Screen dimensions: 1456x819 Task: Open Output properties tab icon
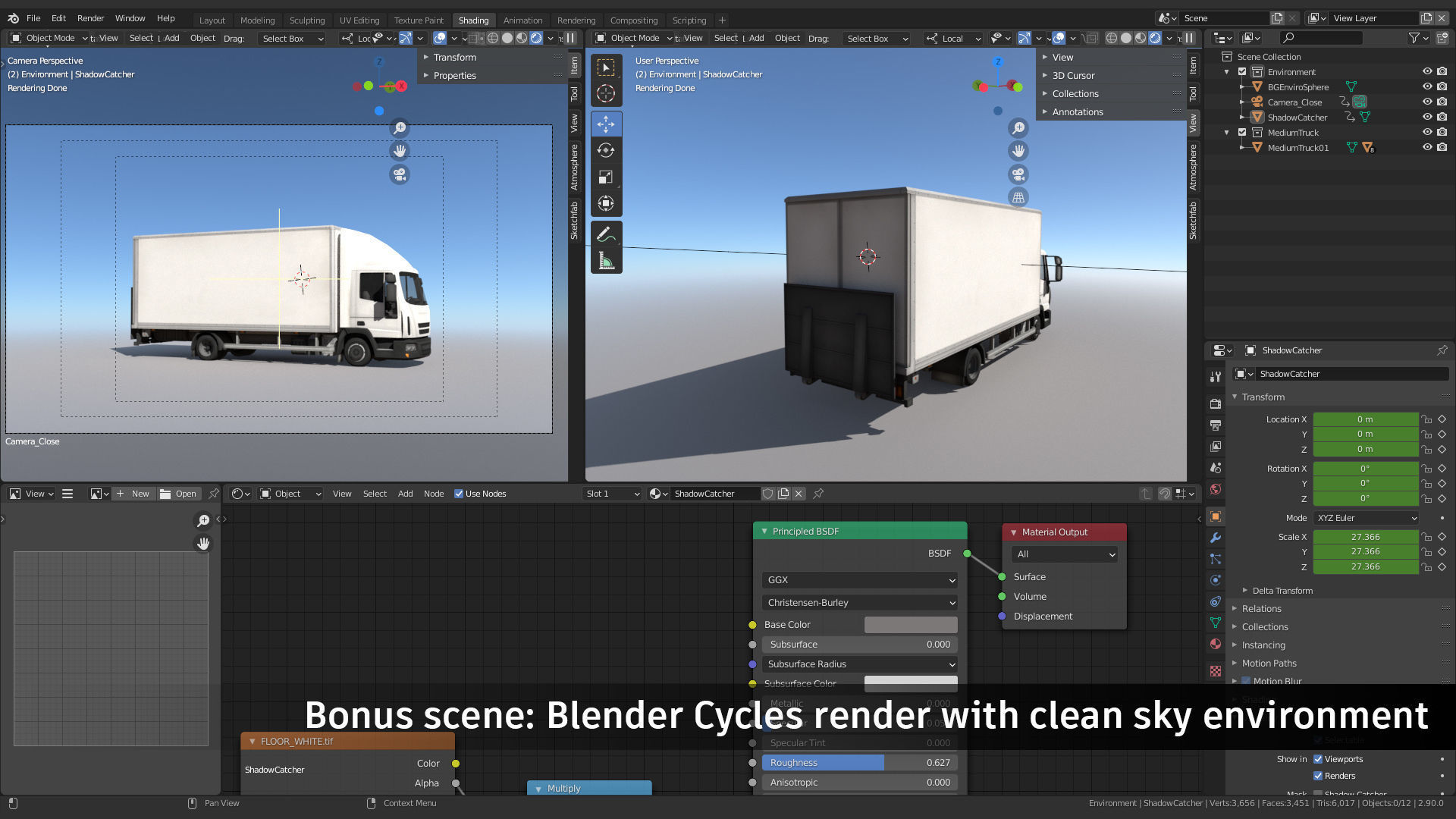point(1216,425)
